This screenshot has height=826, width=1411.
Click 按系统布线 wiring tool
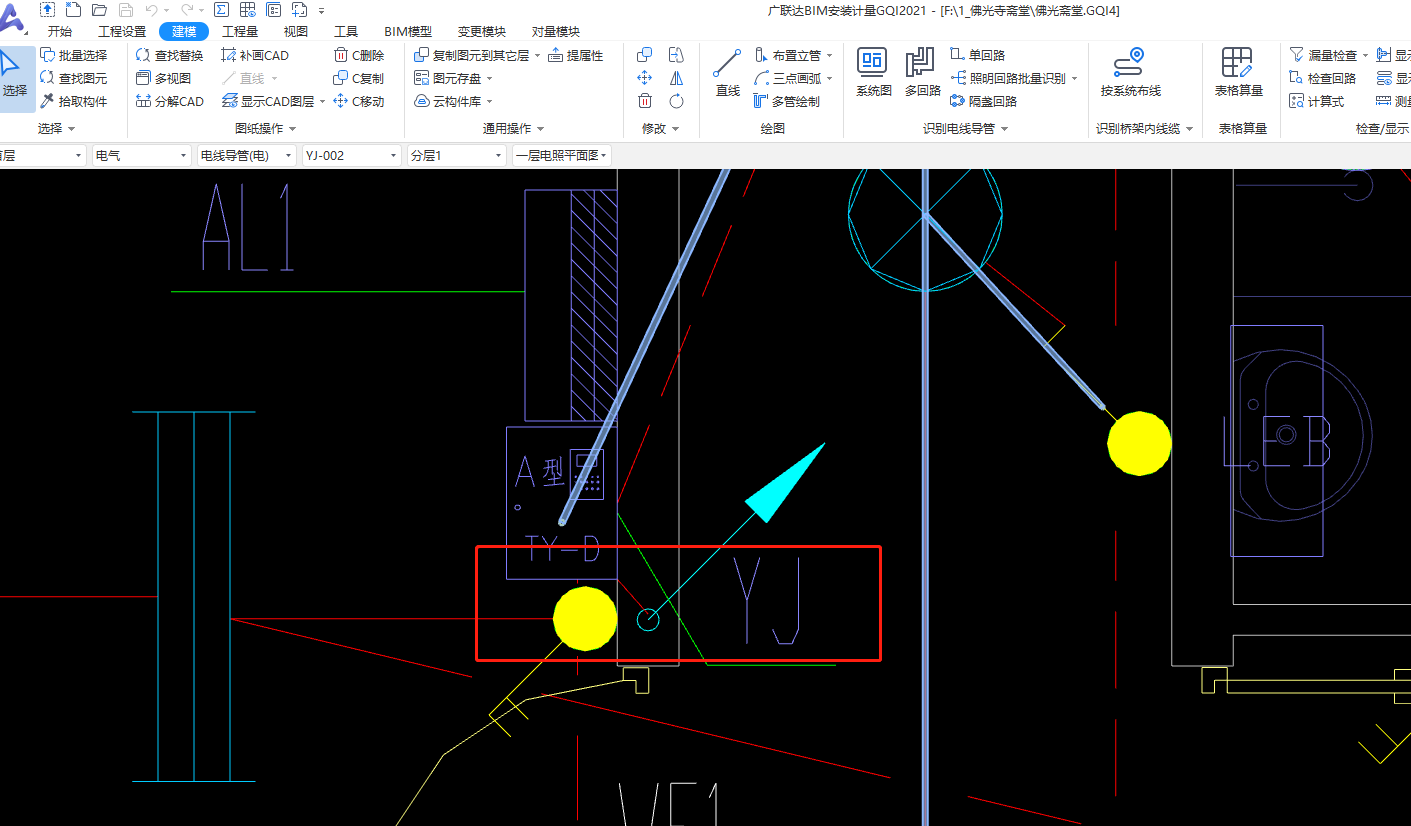[x=1130, y=73]
